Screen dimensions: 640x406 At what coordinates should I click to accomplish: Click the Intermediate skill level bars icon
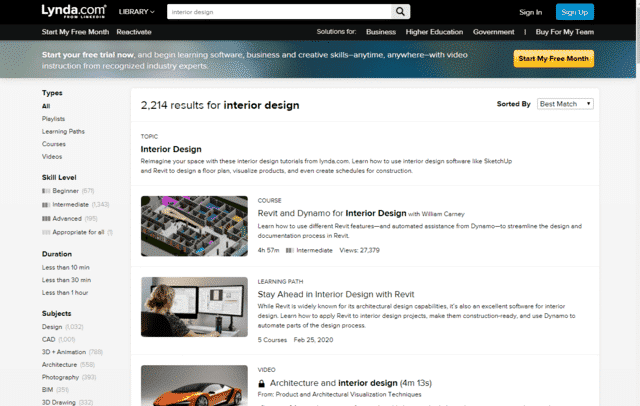coord(46,205)
